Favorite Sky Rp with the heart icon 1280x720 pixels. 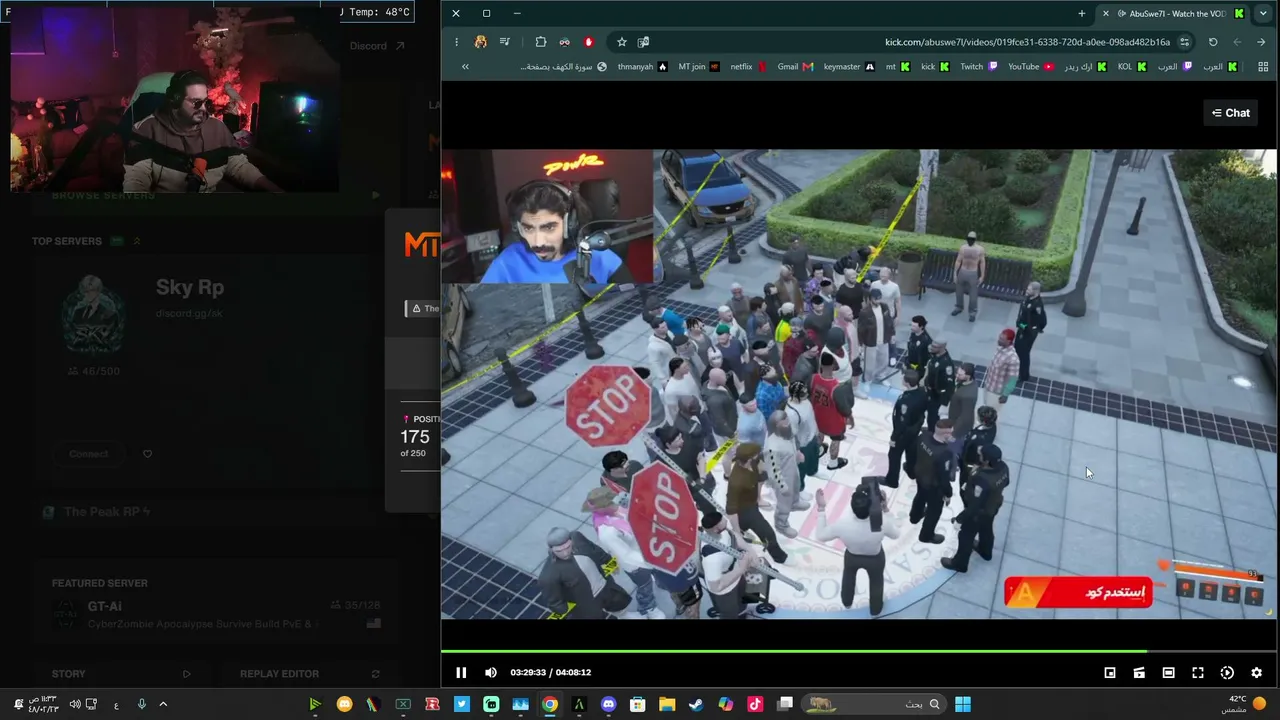(x=147, y=454)
